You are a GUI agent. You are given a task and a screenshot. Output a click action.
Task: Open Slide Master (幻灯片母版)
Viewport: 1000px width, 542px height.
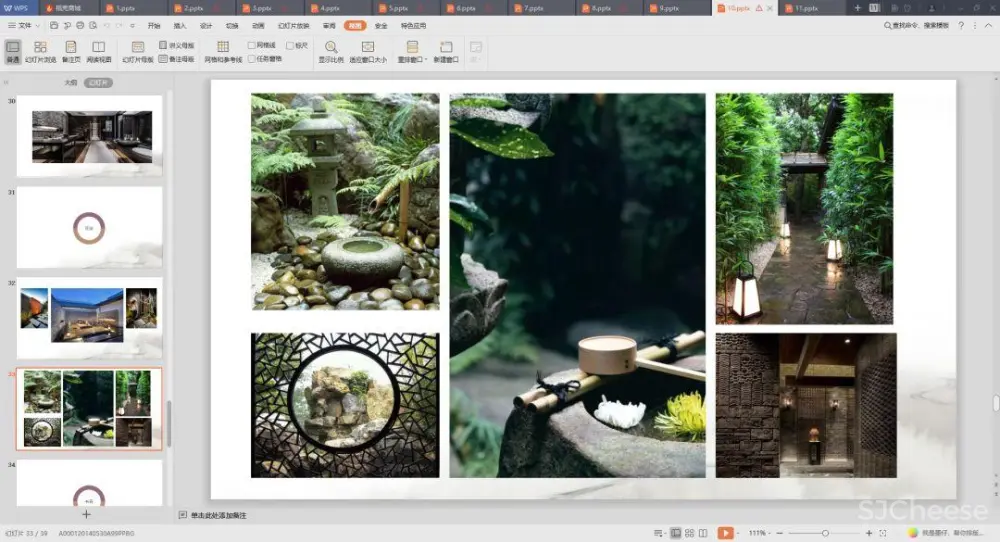pos(138,52)
